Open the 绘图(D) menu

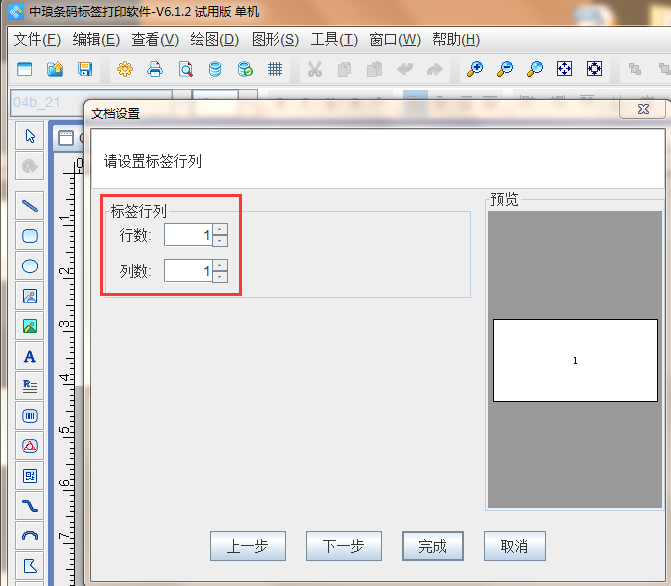tap(214, 39)
